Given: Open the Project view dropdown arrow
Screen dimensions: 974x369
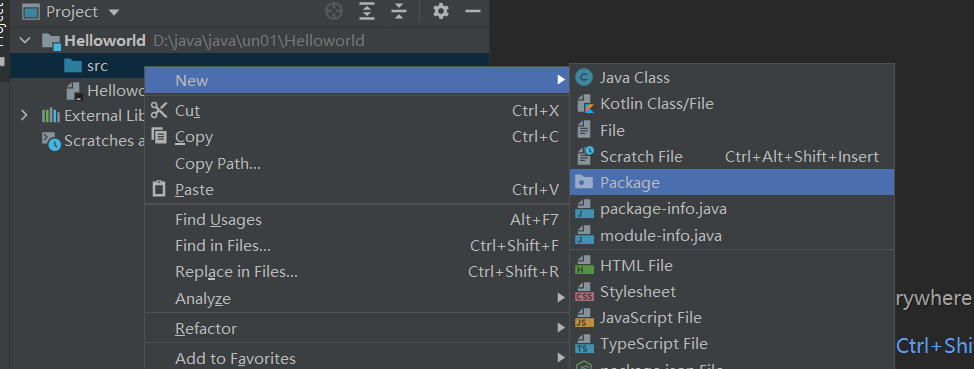Looking at the screenshot, I should [113, 12].
